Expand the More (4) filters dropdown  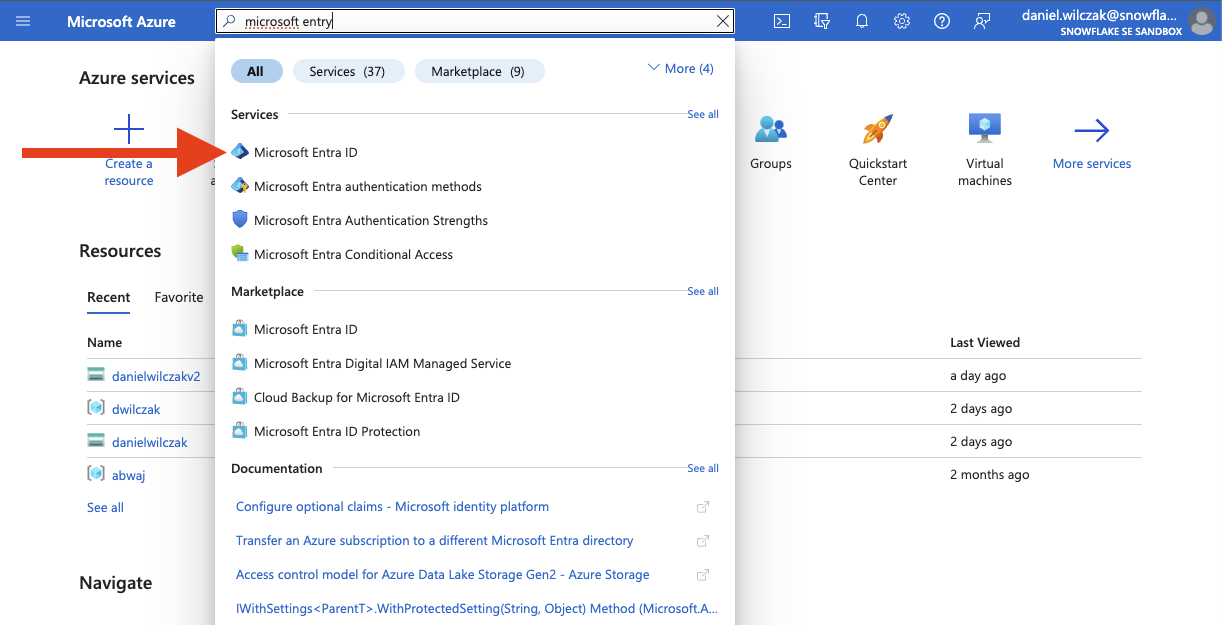coord(681,69)
